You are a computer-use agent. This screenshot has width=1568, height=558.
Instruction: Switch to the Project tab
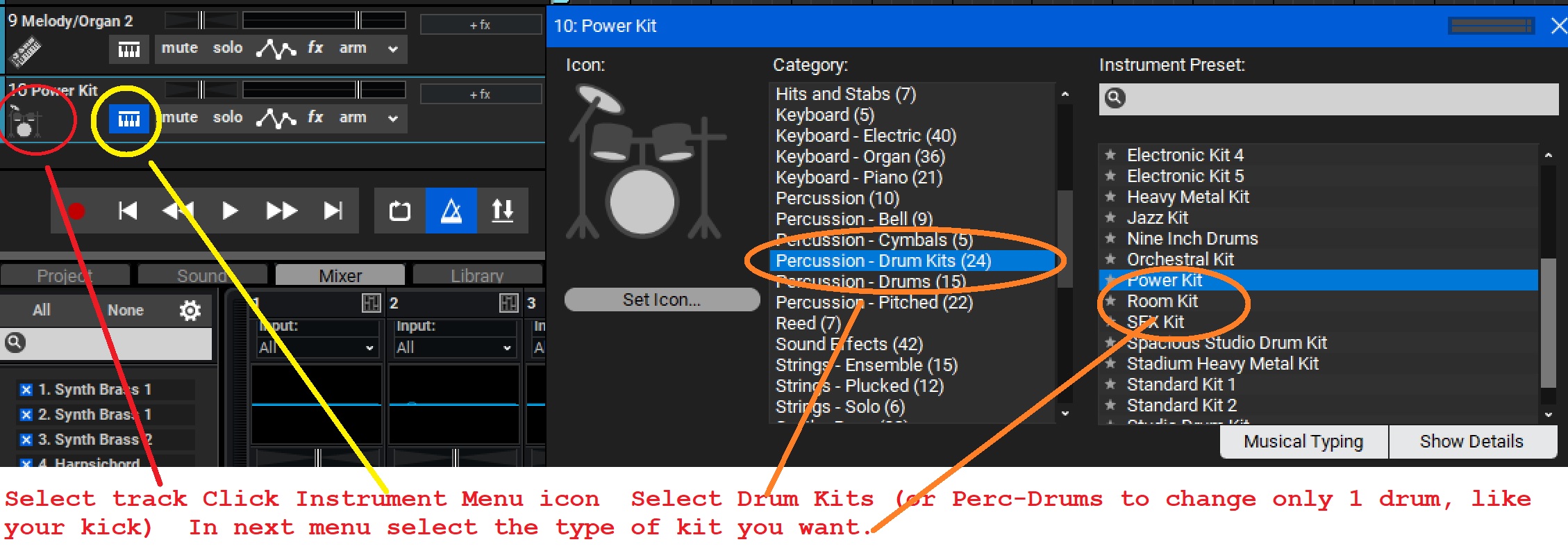[x=65, y=275]
